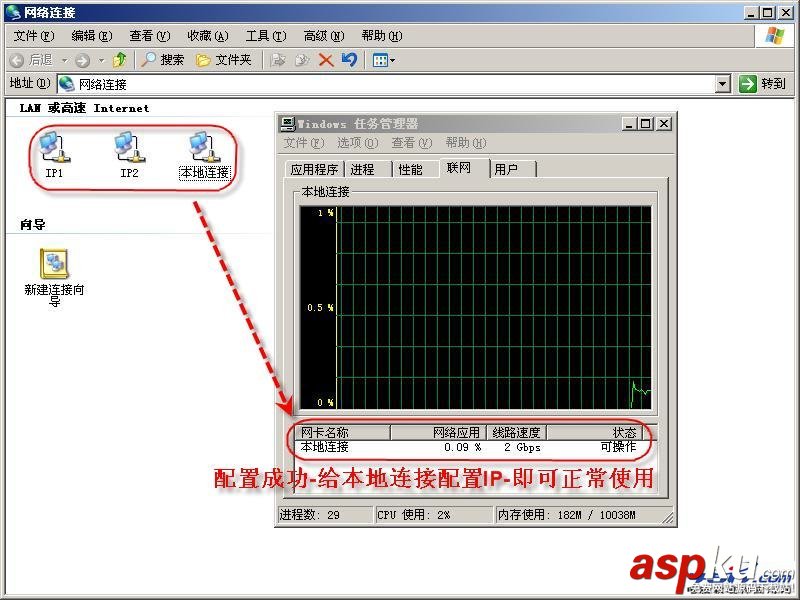Screen dimensions: 800x600
Task: Click the blue undo arrow icon
Action: pyautogui.click(x=349, y=60)
